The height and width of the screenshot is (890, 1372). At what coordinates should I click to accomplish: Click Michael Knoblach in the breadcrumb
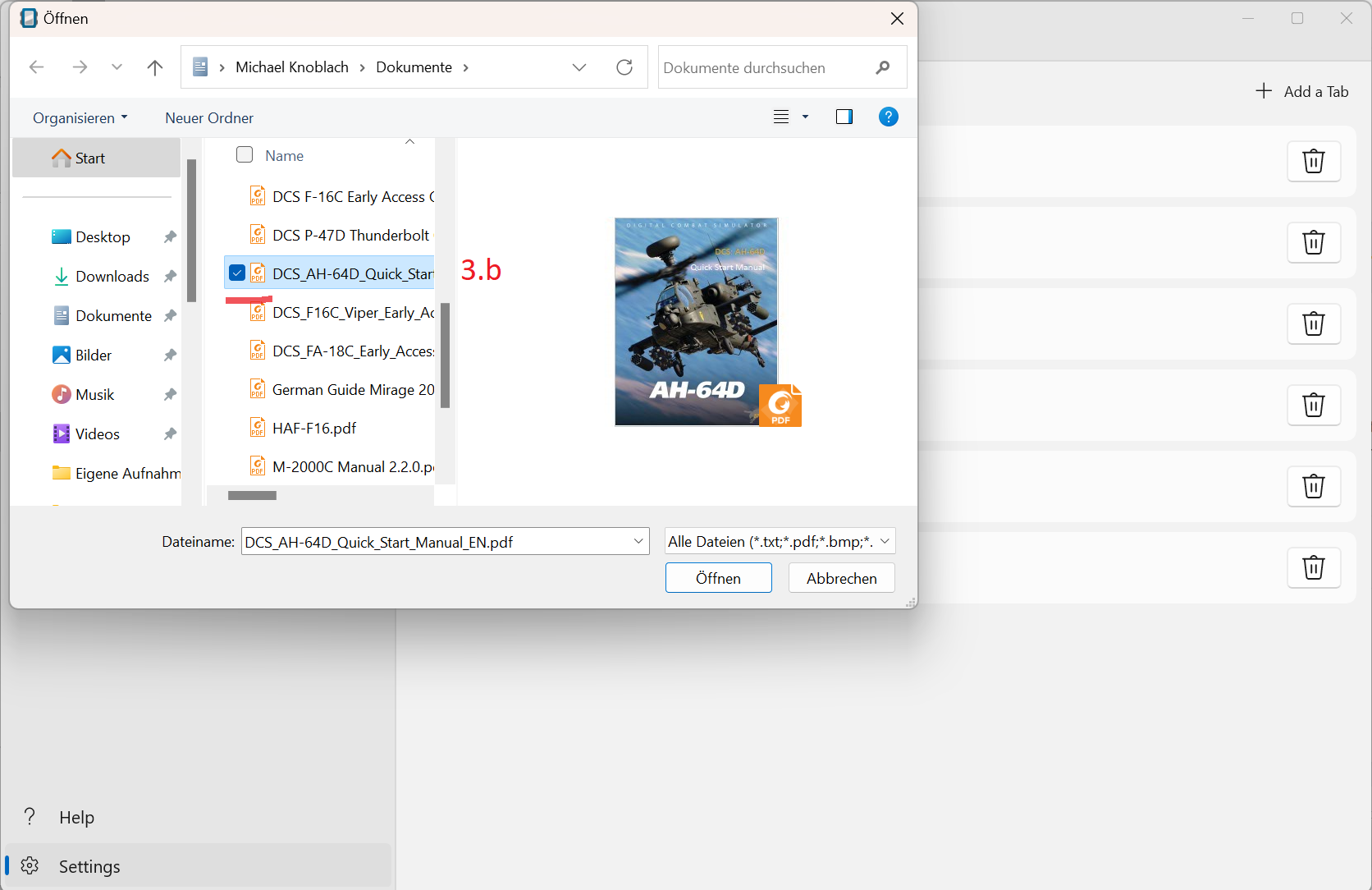(292, 67)
